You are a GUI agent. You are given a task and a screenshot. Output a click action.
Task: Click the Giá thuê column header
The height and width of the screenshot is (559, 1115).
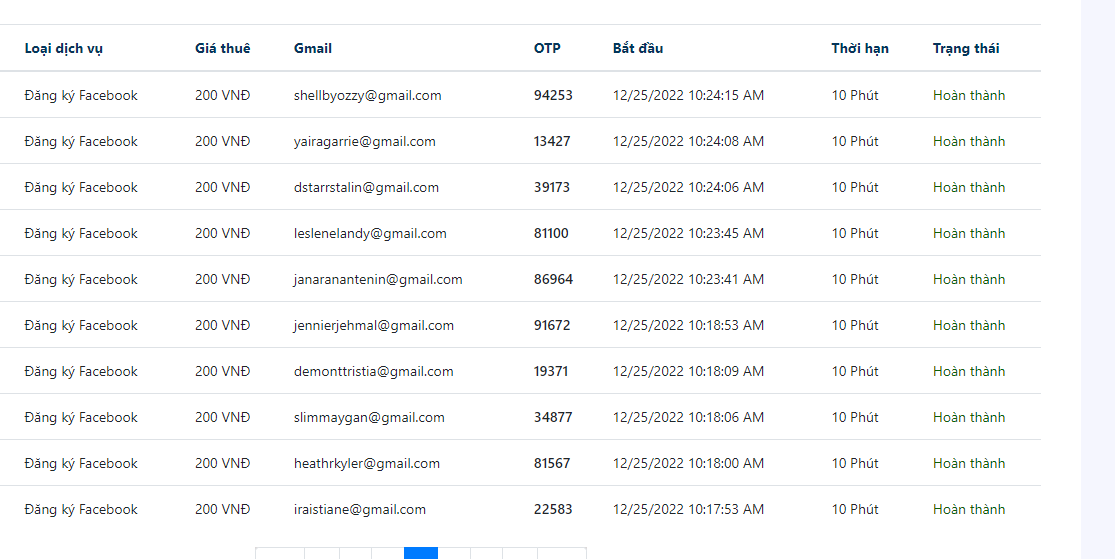pos(223,48)
